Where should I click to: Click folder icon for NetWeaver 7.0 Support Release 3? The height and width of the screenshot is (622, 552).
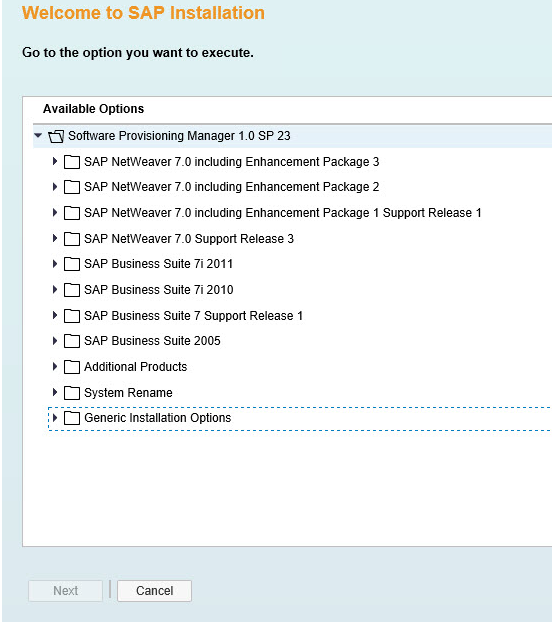(x=72, y=239)
